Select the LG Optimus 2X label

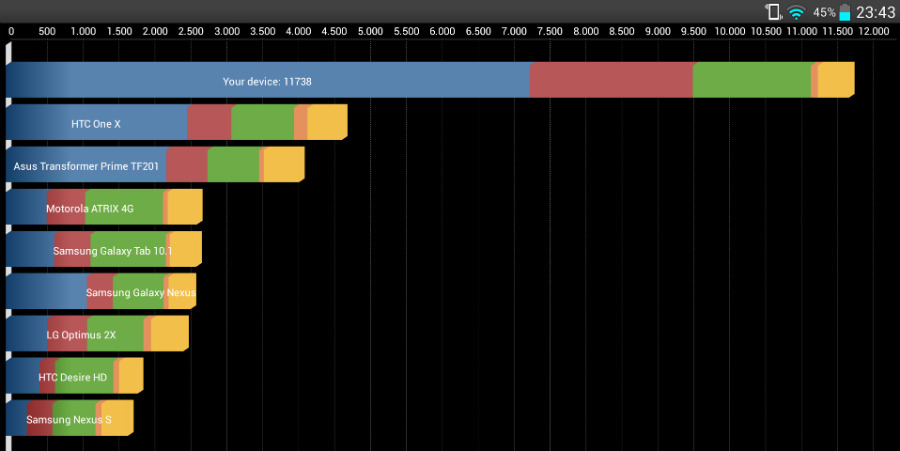pos(81,335)
